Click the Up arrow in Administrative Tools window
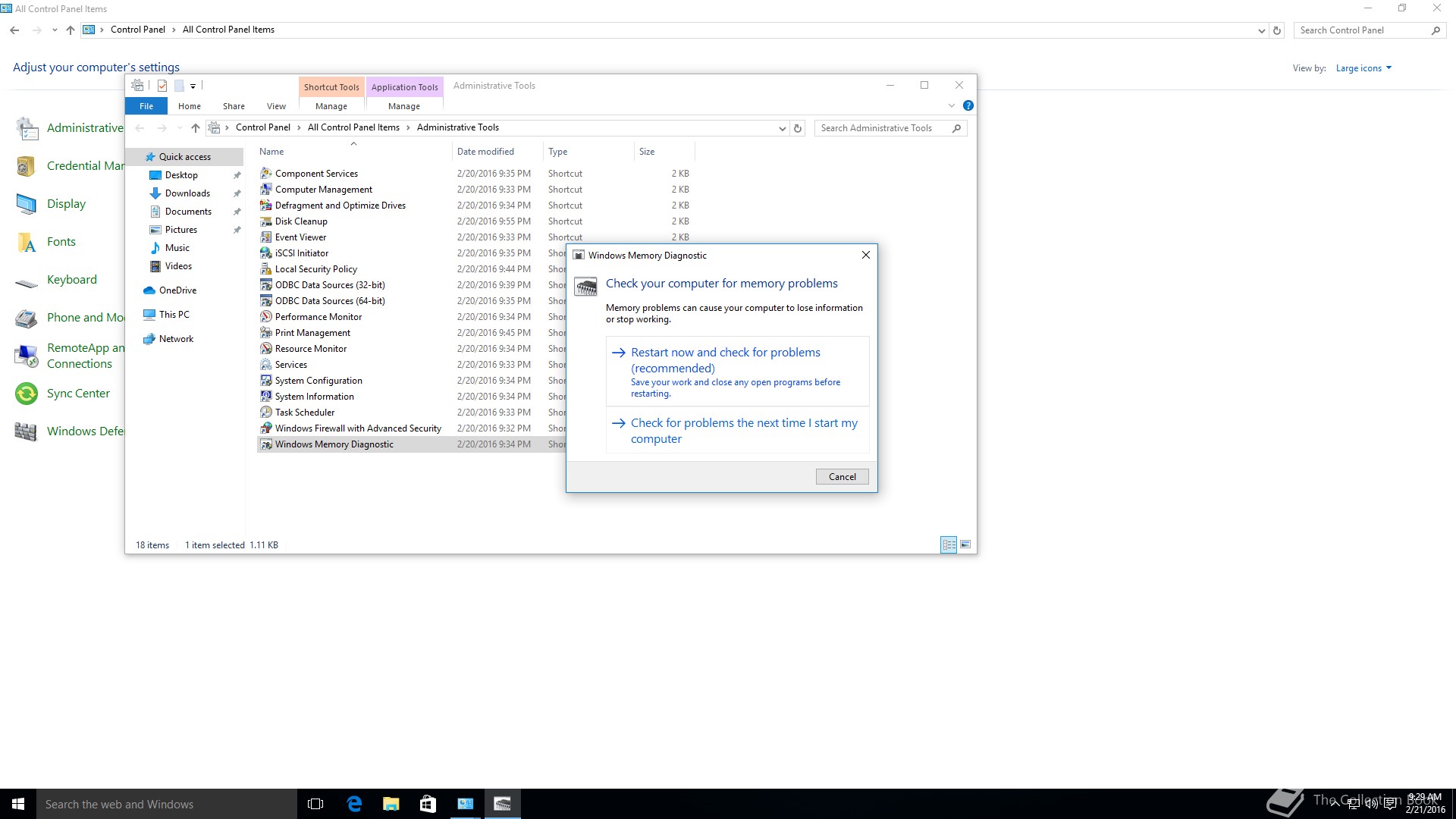Viewport: 1456px width, 819px height. [x=195, y=127]
